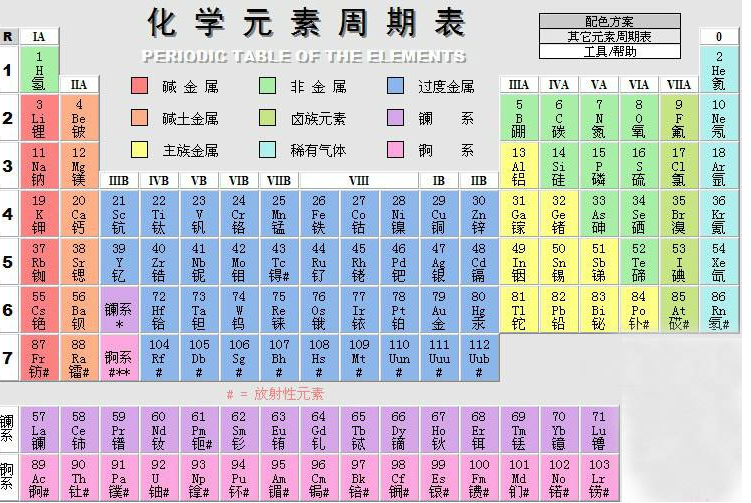
Task: Select the IA group header
Action: click(39, 36)
